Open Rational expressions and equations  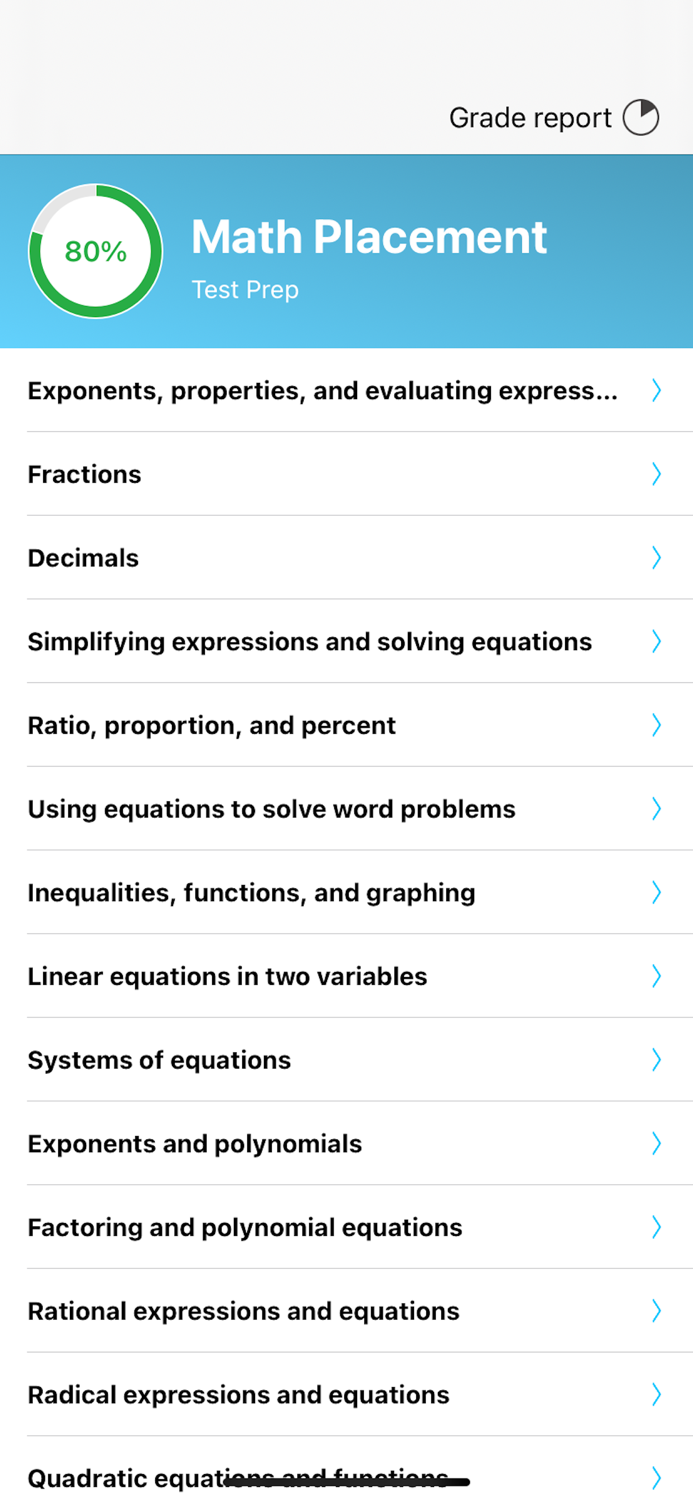[243, 1311]
